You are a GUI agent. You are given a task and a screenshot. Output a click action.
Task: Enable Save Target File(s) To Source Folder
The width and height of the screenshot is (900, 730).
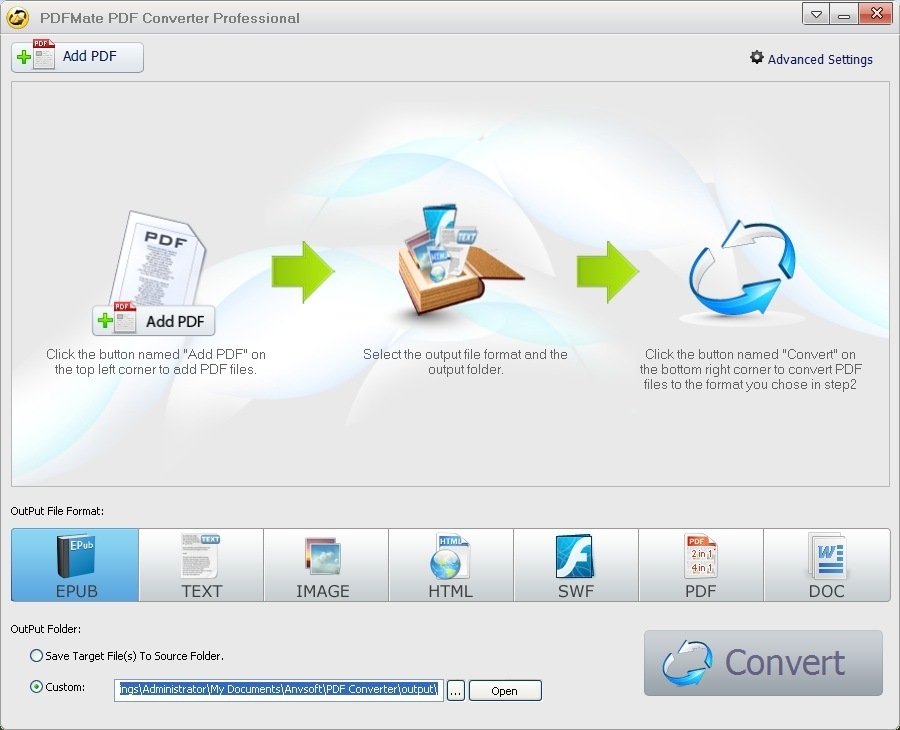point(37,656)
